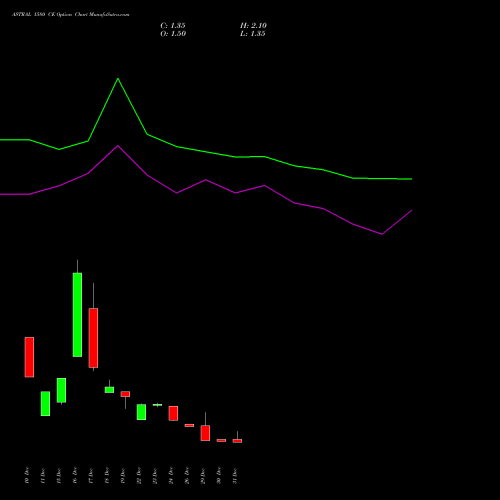Select the 'C: 1.35' close value
Screen dimensions: 500x500
[173, 26]
